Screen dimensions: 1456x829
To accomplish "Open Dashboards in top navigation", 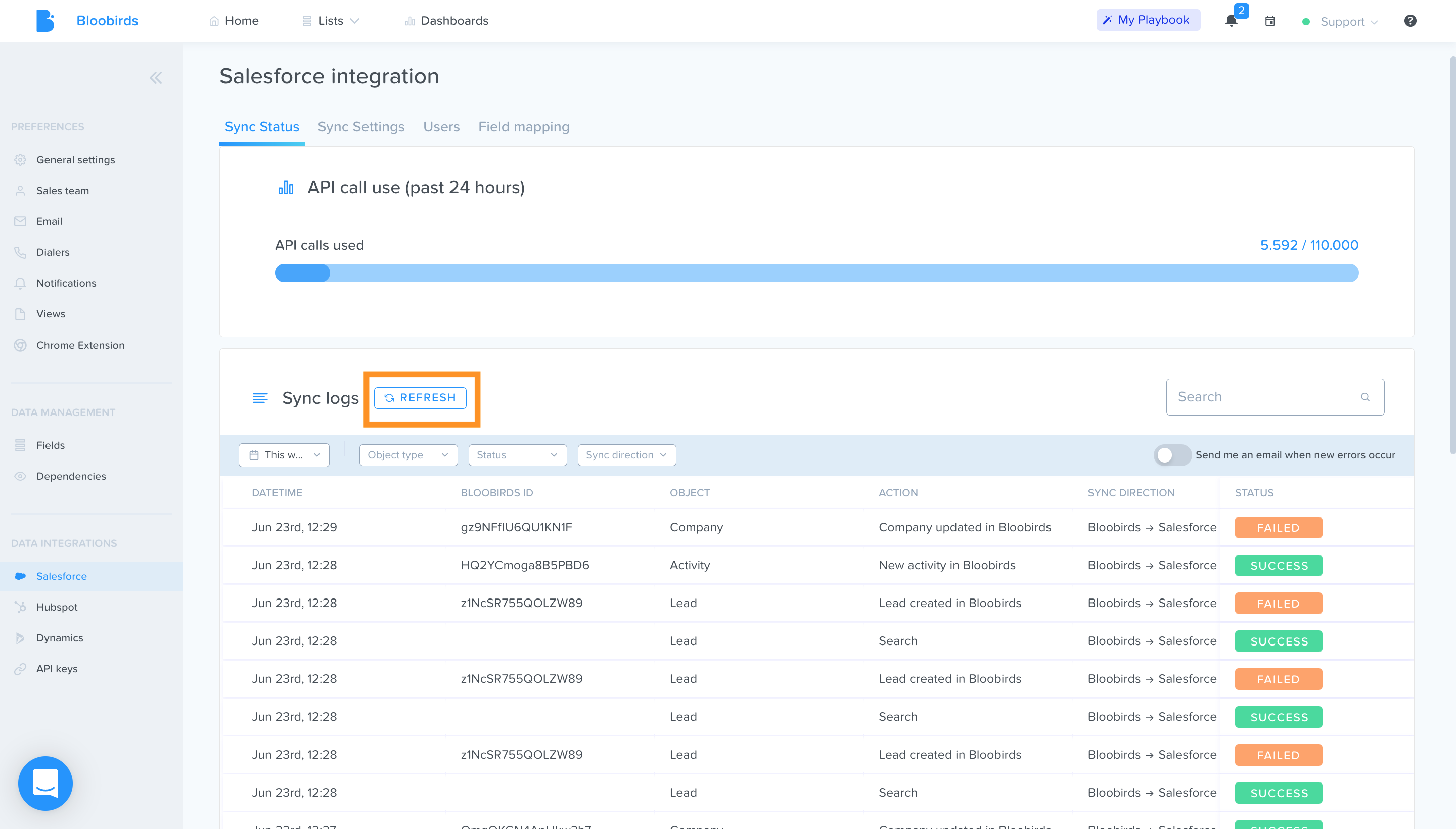I will point(447,21).
